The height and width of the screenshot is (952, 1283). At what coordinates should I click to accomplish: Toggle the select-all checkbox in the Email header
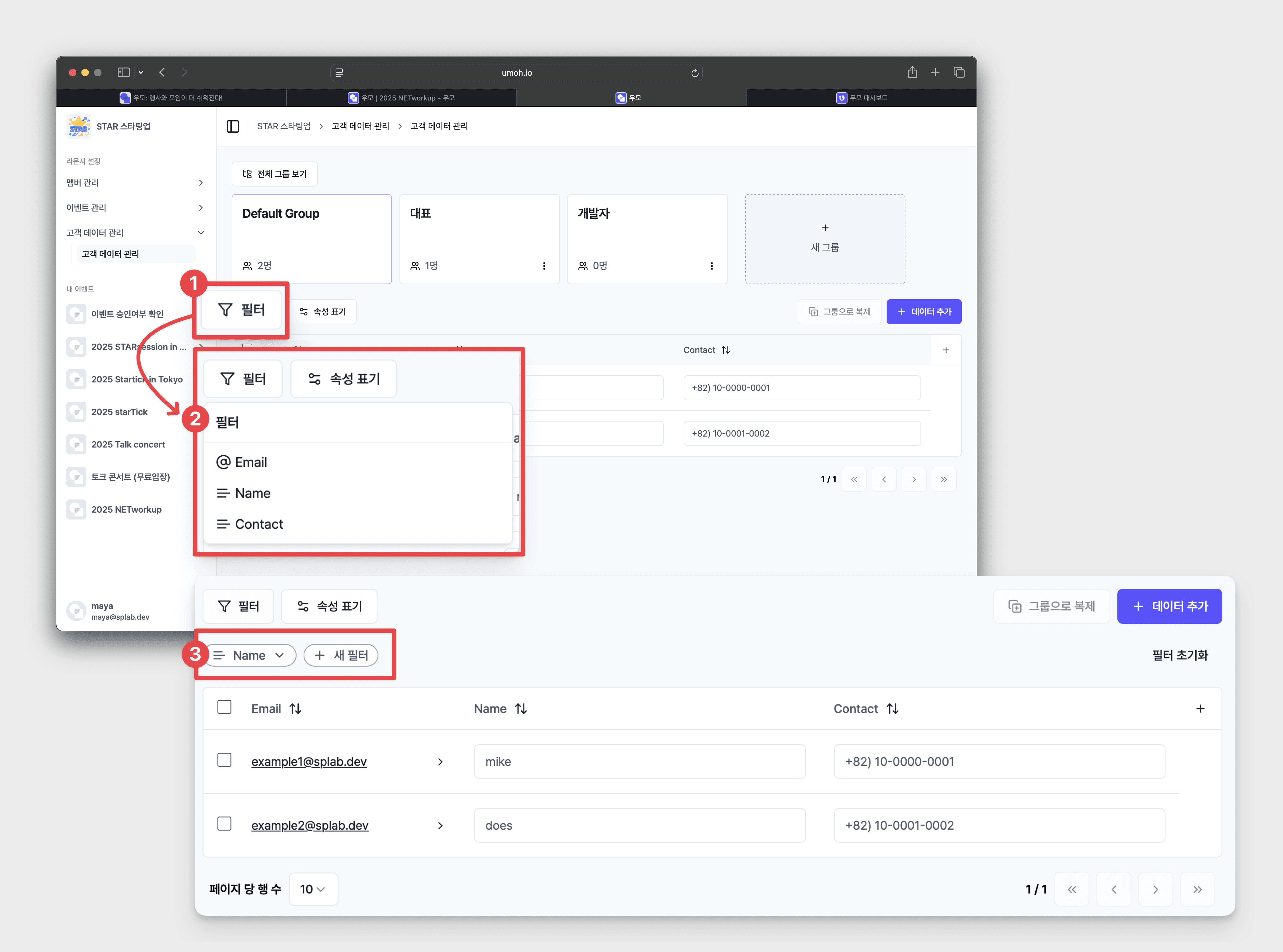click(224, 707)
